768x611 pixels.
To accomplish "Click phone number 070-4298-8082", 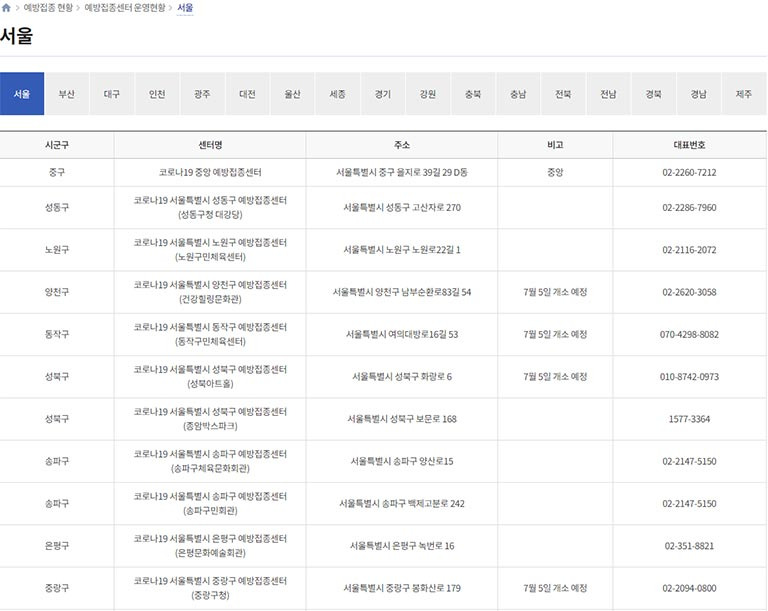I will click(x=689, y=334).
